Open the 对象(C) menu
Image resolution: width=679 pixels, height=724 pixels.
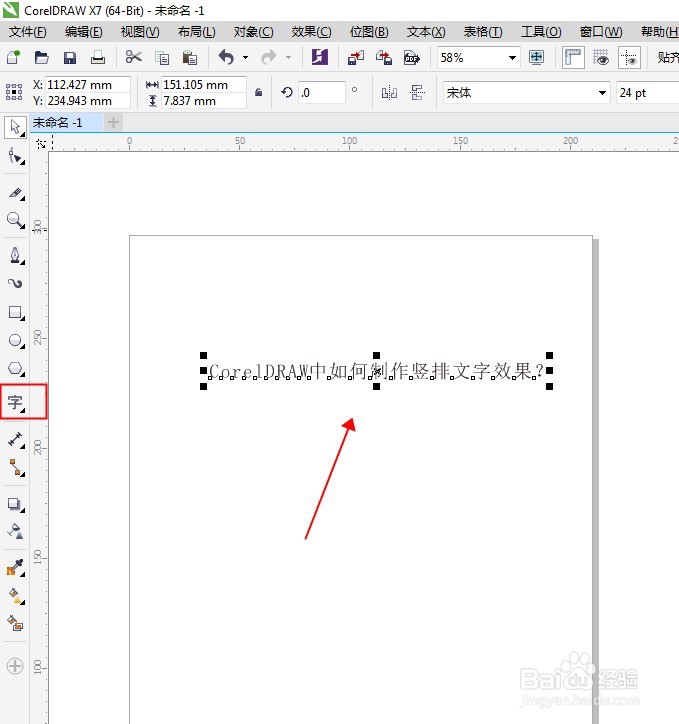pos(253,32)
